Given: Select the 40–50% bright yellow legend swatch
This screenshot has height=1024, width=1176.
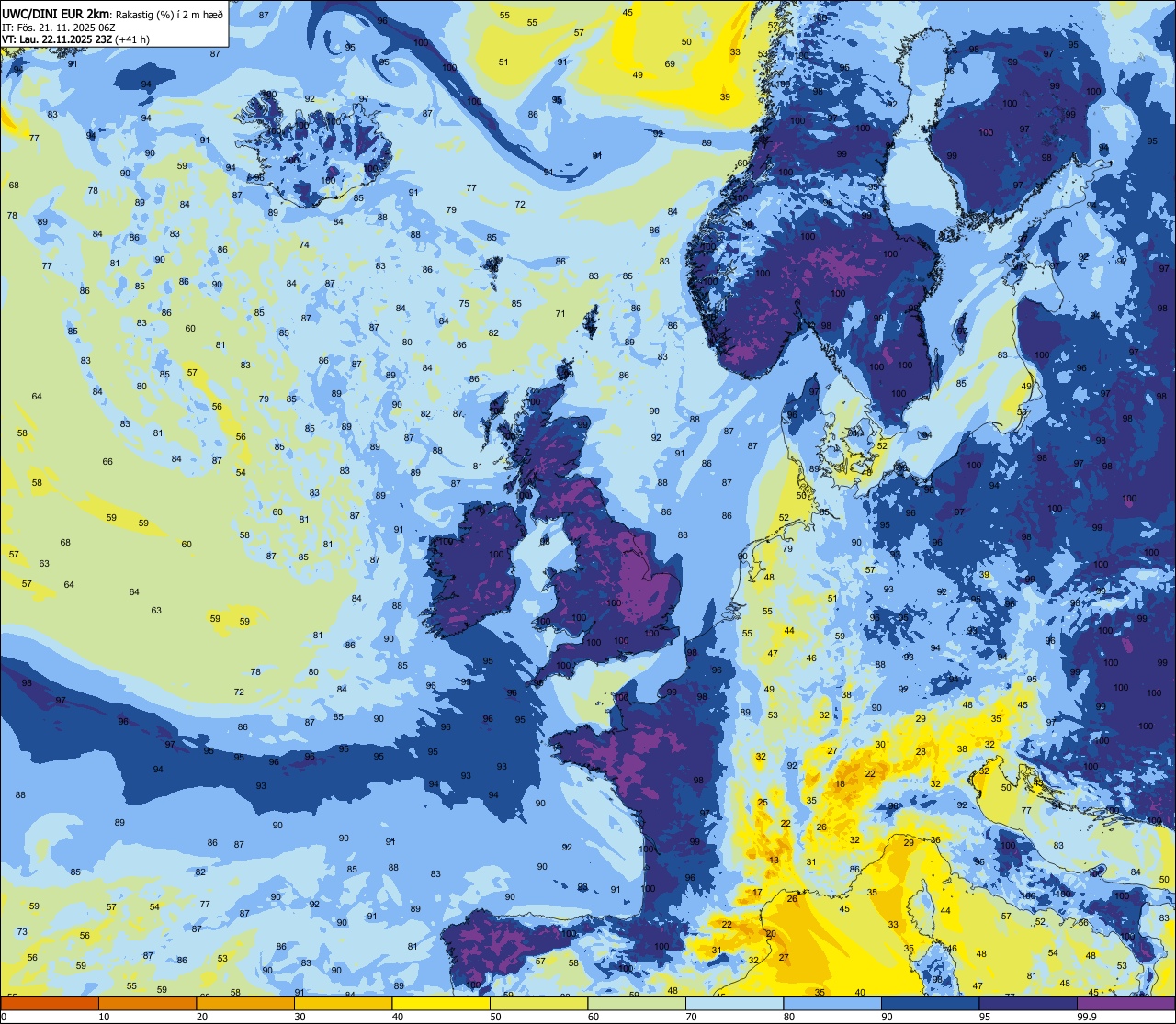Looking at the screenshot, I should (x=441, y=1003).
